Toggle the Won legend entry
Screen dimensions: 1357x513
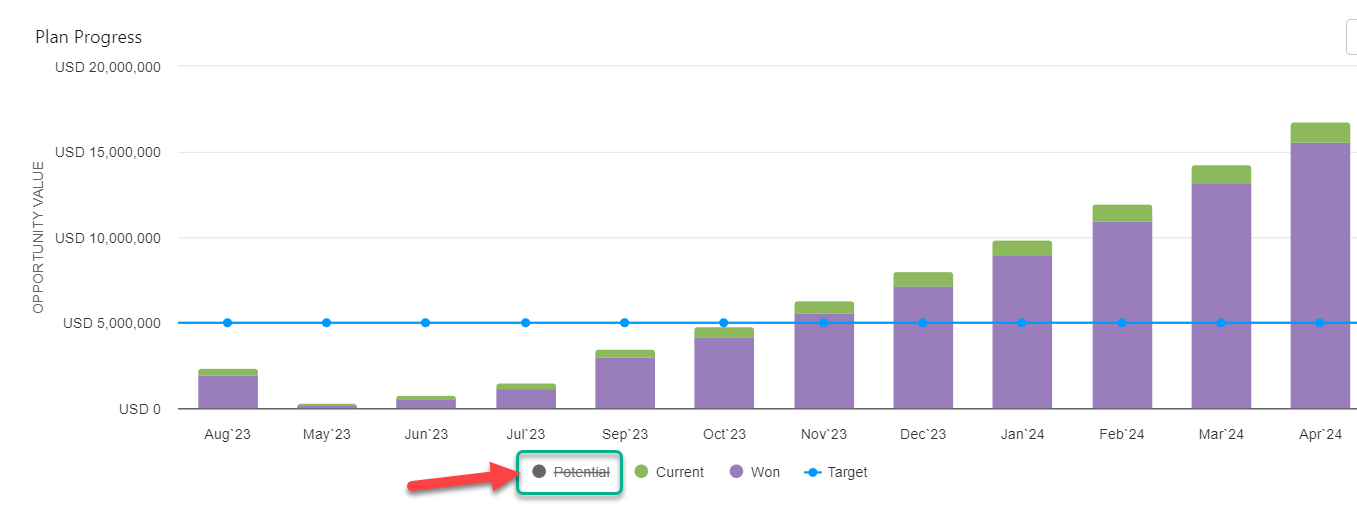(764, 472)
